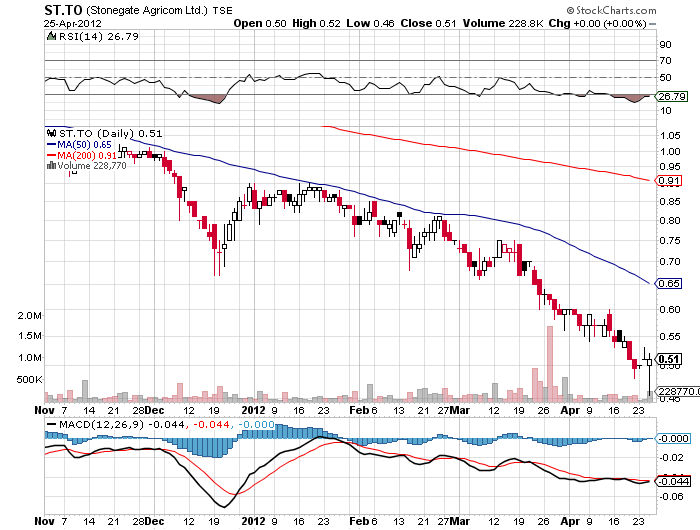This screenshot has width=700, height=530.
Task: Click the green 26.79 RSI value tag
Action: click(x=671, y=96)
